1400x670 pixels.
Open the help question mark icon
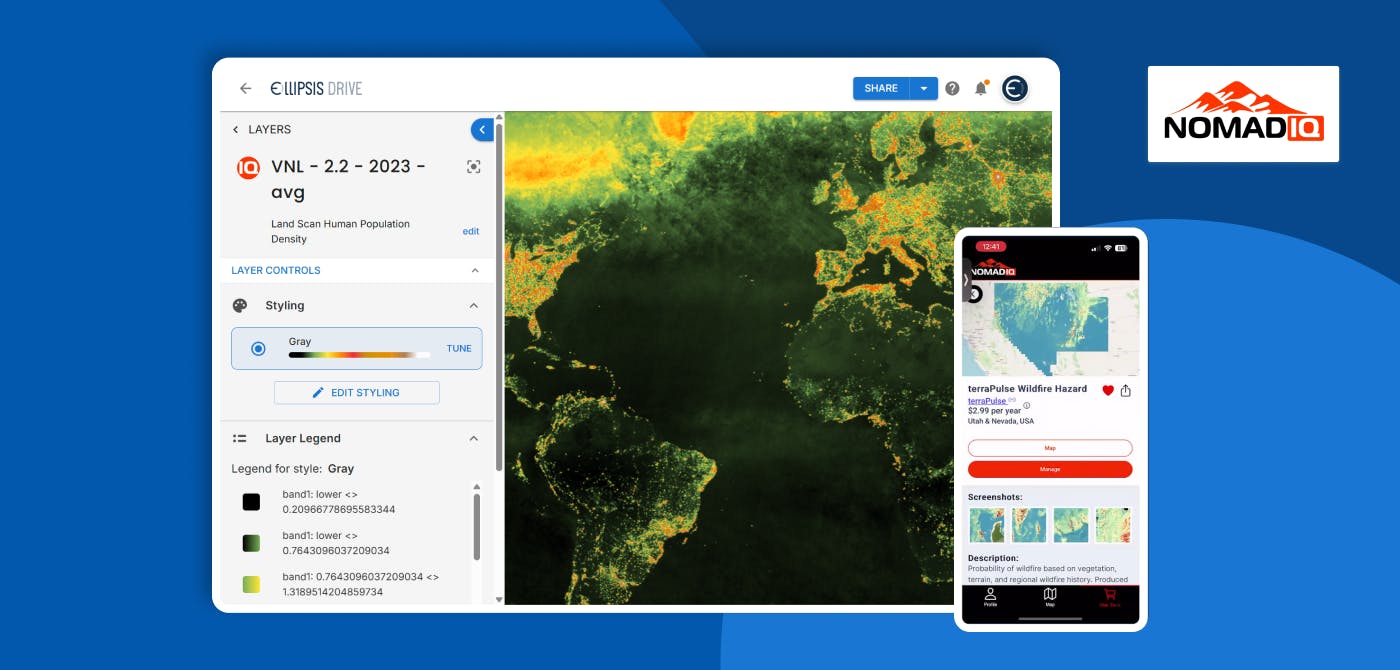[x=952, y=88]
